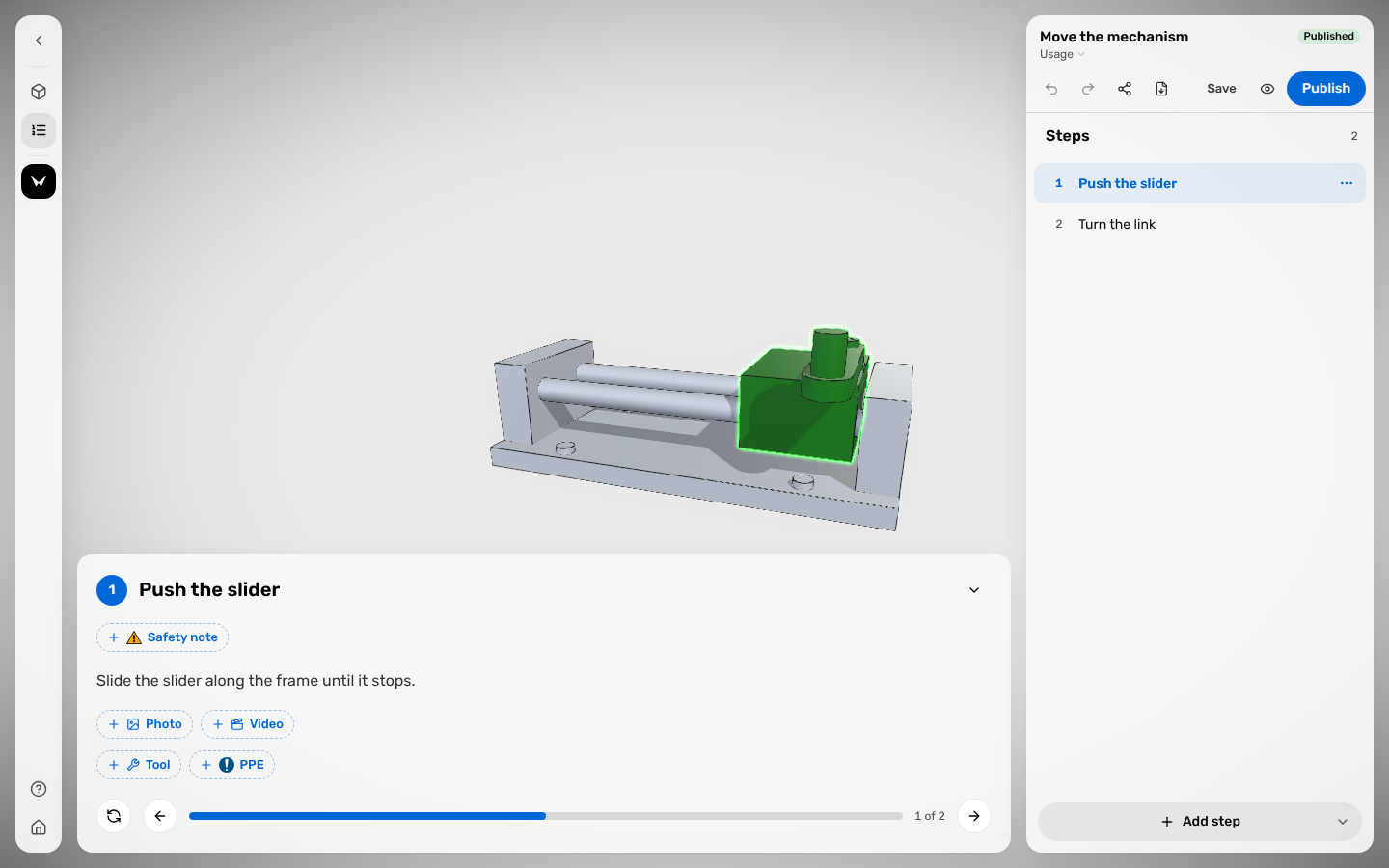Viewport: 1389px width, 868px height.
Task: Add a Video to the step
Action: click(x=247, y=724)
